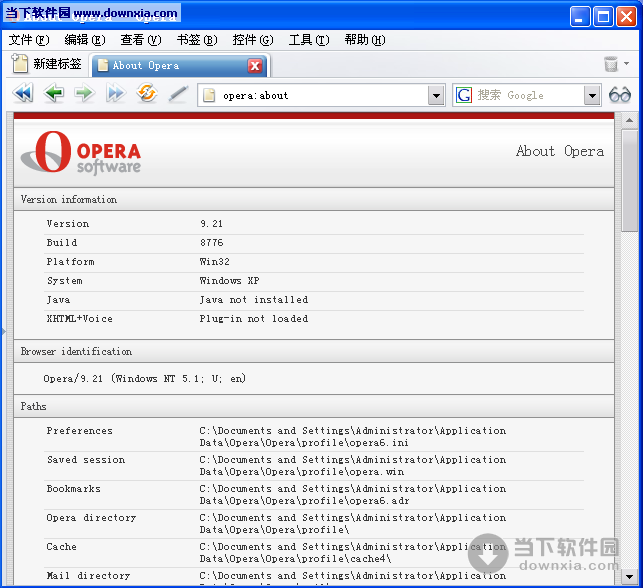The height and width of the screenshot is (588, 643).
Task: Click the Opera software logo
Action: click(x=81, y=153)
